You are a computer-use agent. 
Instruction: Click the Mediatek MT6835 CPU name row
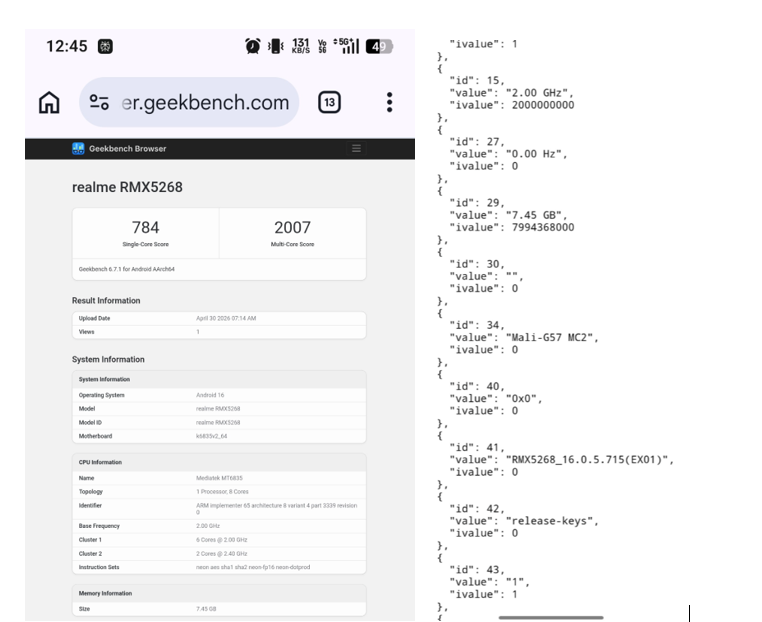219,478
